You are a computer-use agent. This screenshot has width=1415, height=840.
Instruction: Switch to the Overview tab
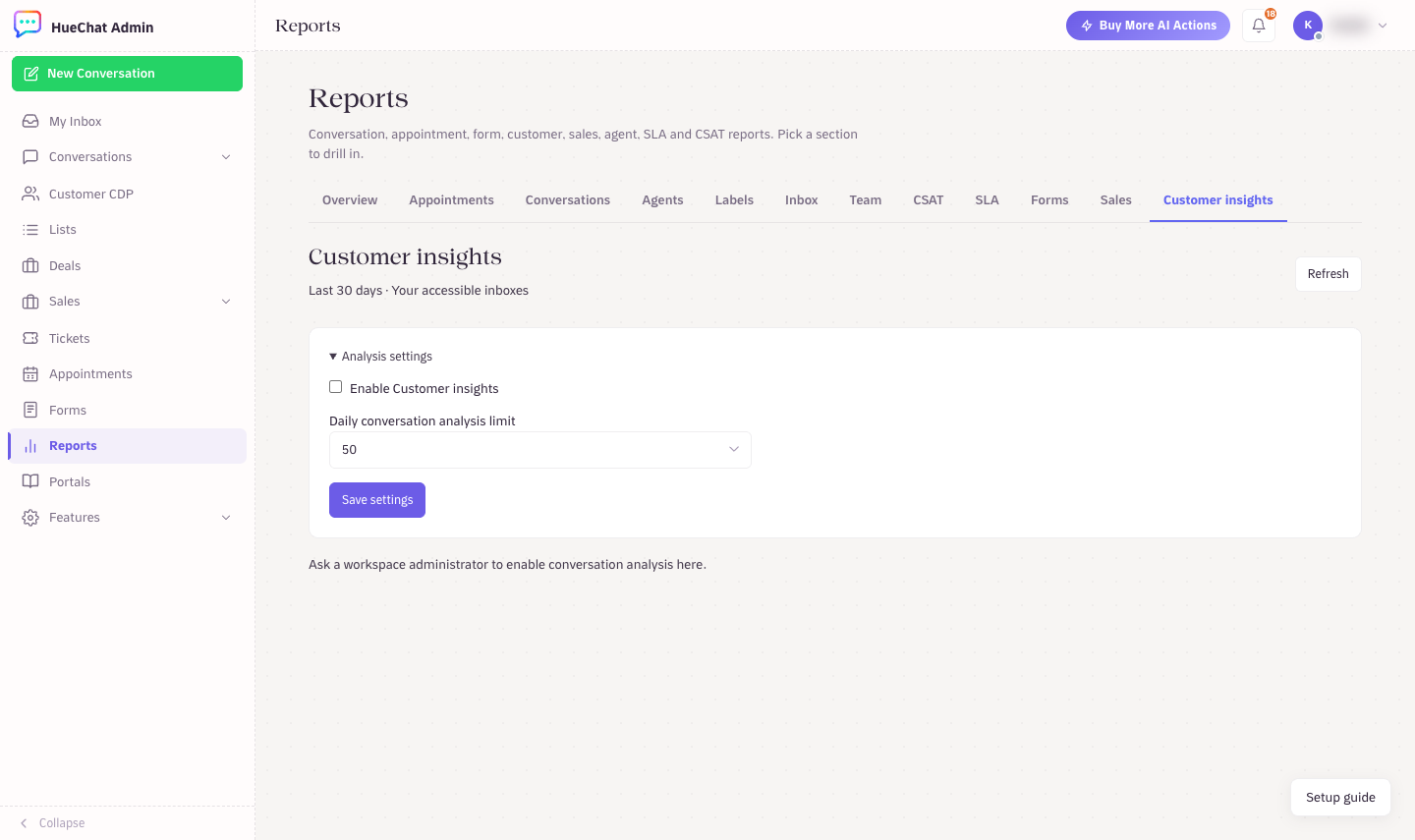350,199
